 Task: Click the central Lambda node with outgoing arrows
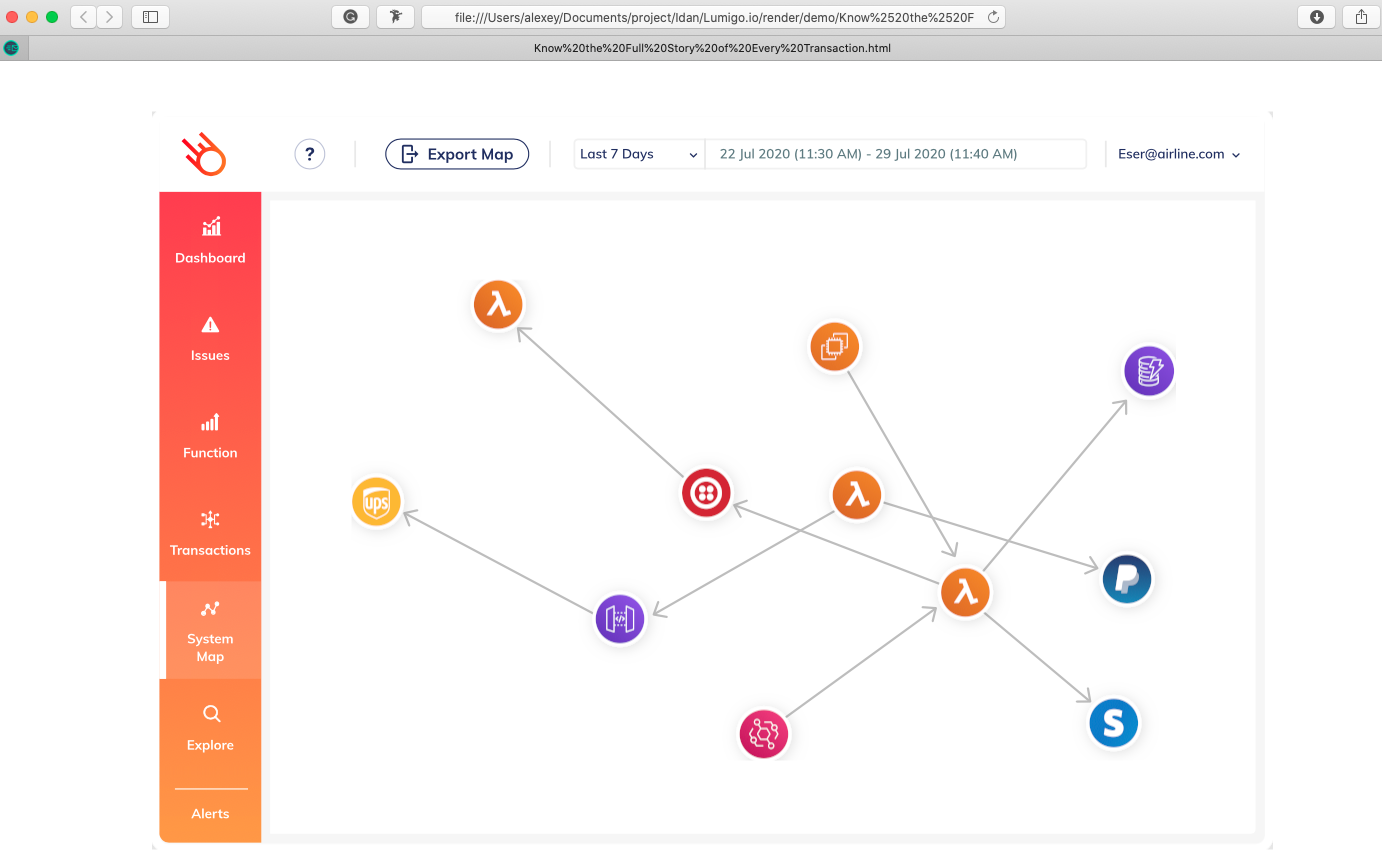click(x=964, y=592)
